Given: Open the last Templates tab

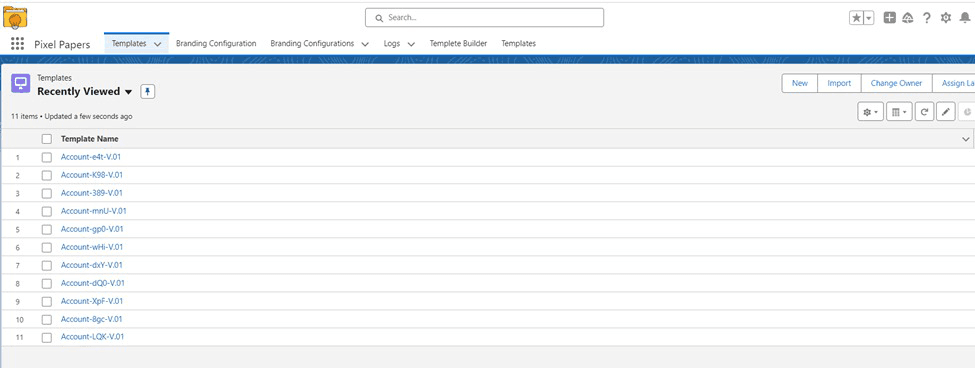Looking at the screenshot, I should coord(519,44).
